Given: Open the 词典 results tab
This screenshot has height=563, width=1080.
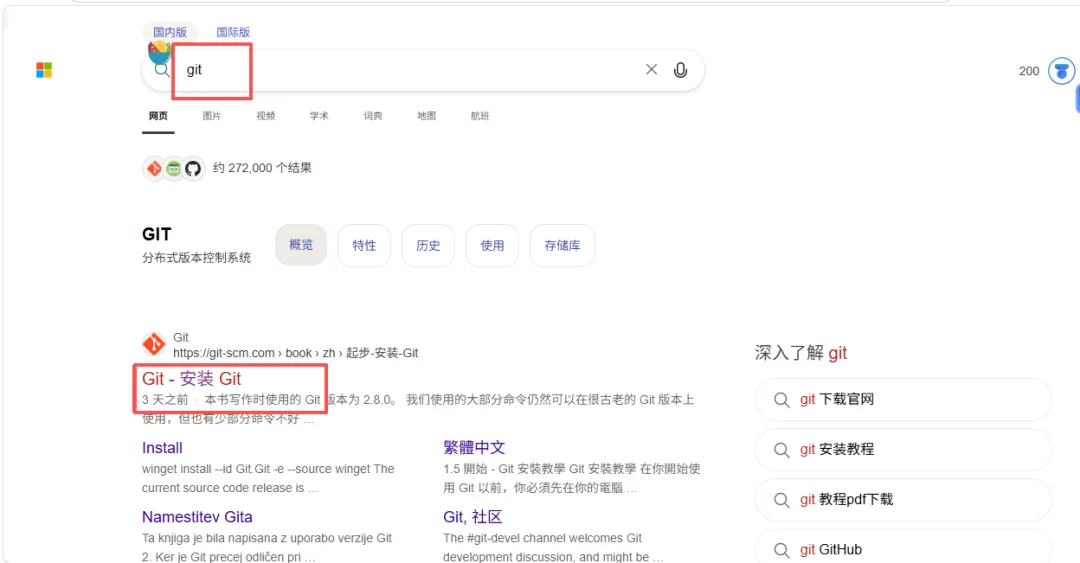Looking at the screenshot, I should pos(373,116).
